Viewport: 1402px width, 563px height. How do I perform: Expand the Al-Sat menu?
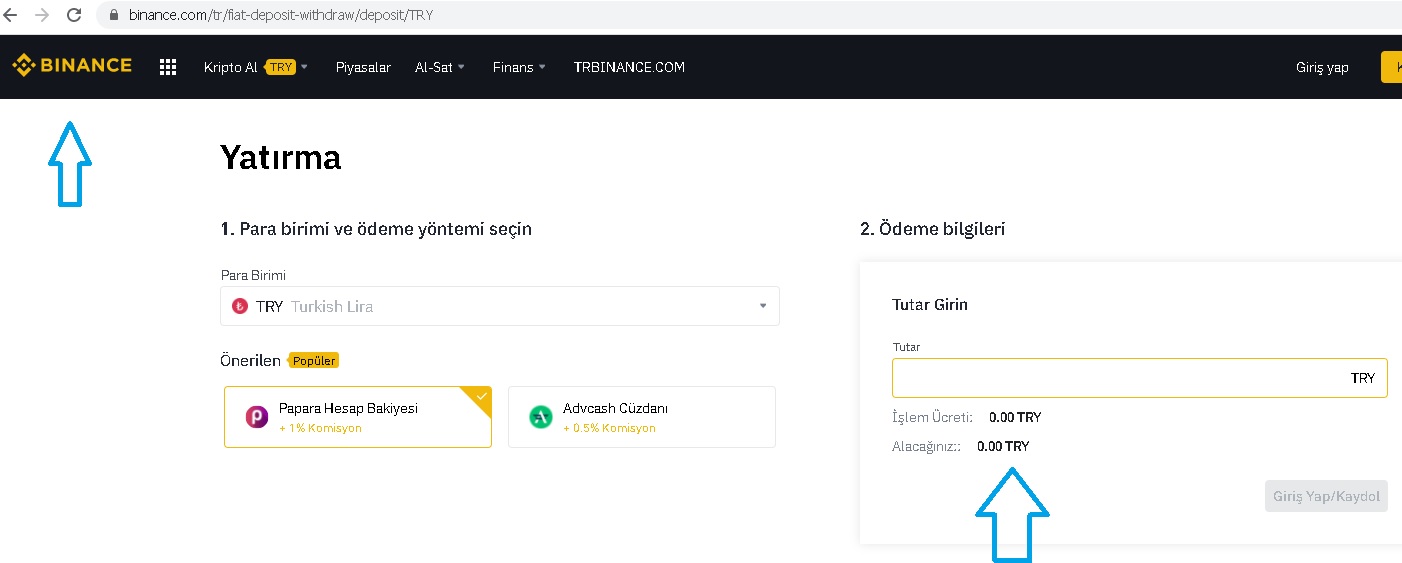(x=440, y=67)
